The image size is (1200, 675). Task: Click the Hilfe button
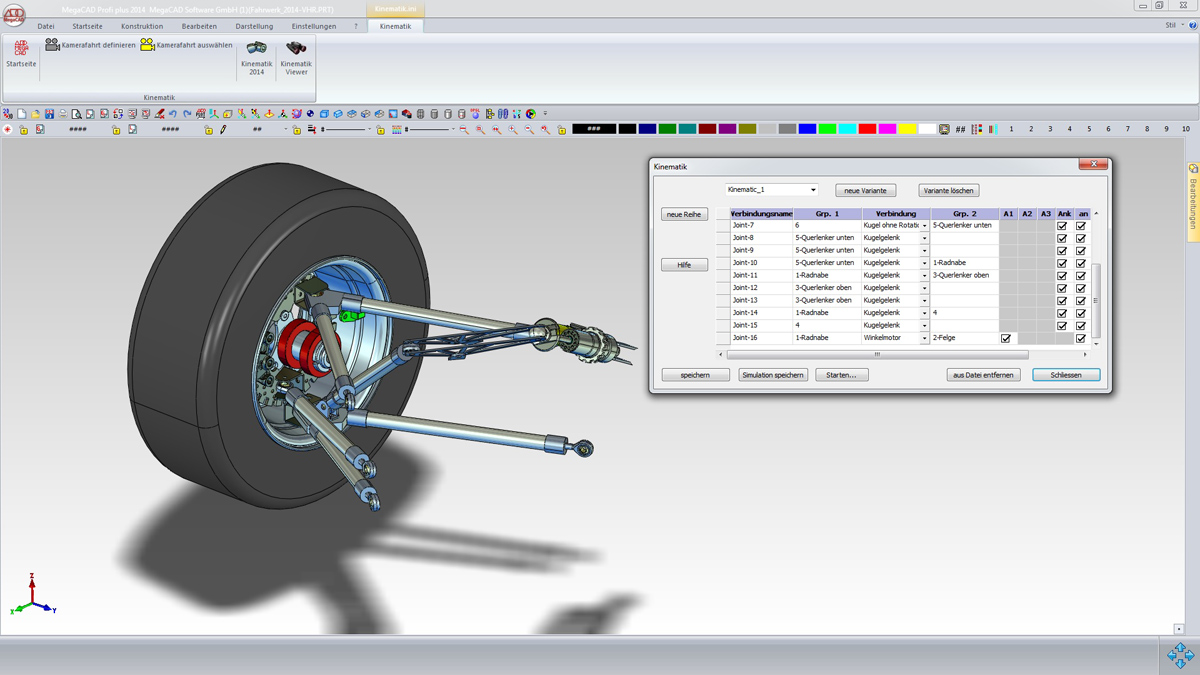point(684,265)
